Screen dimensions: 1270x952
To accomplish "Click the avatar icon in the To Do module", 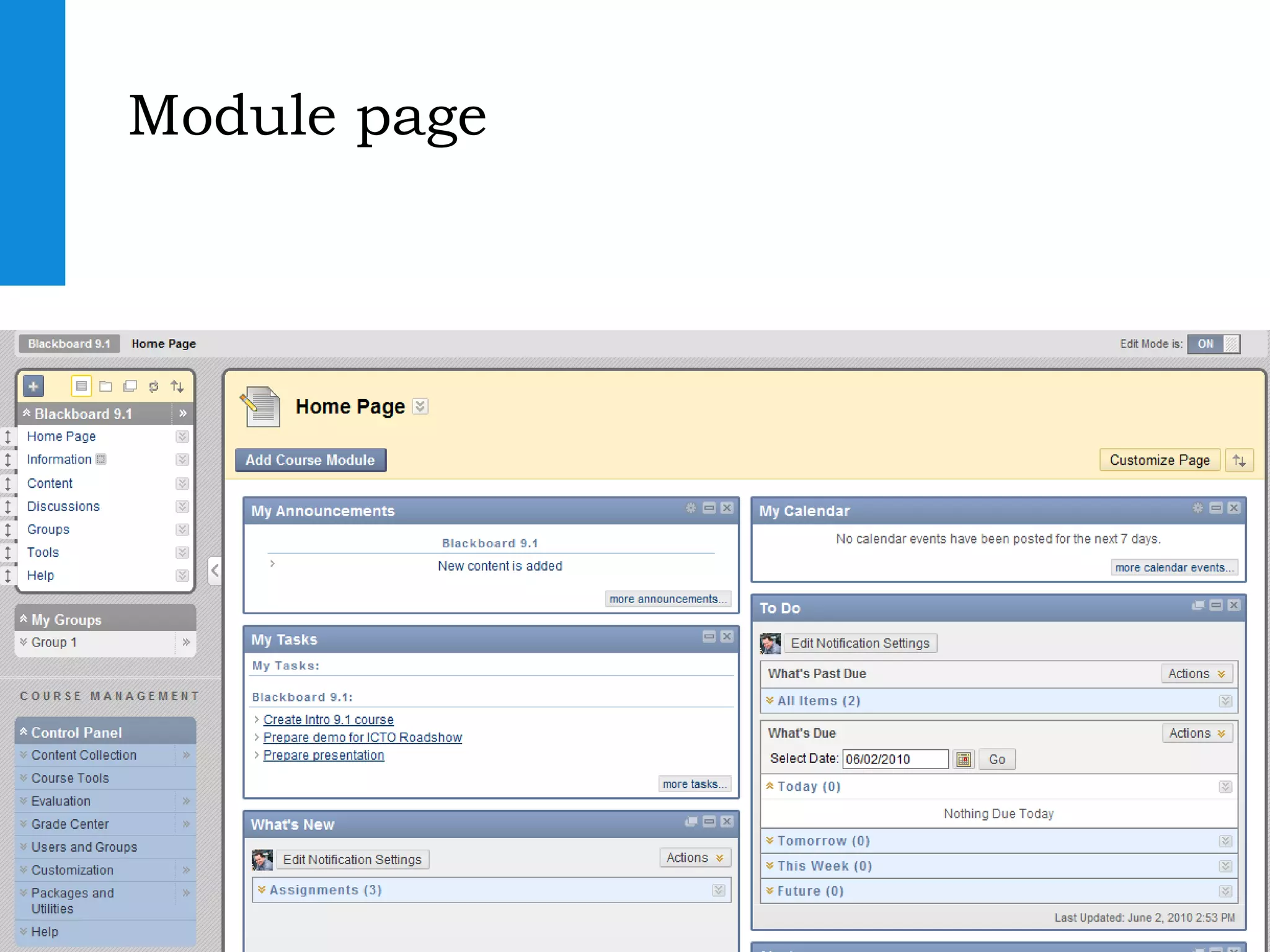I will click(770, 643).
